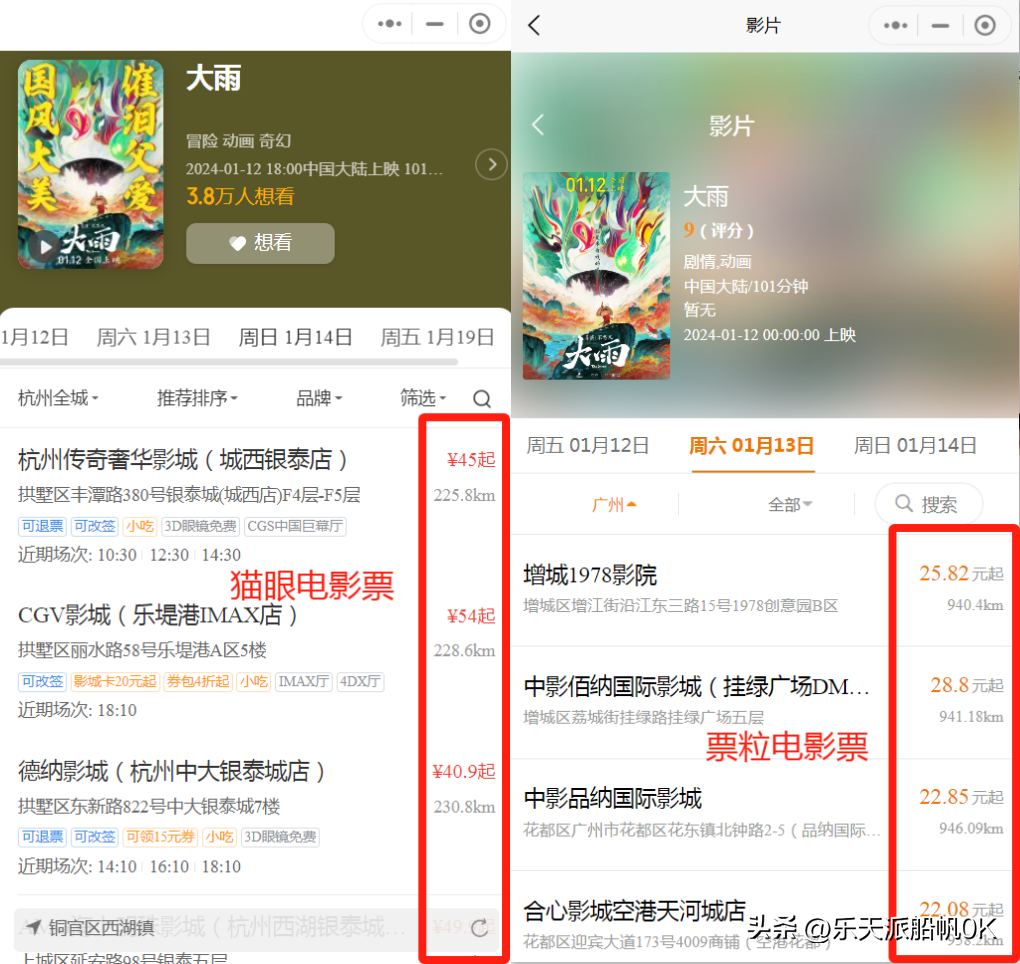Open movie details arrow next to 大雨

[491, 164]
